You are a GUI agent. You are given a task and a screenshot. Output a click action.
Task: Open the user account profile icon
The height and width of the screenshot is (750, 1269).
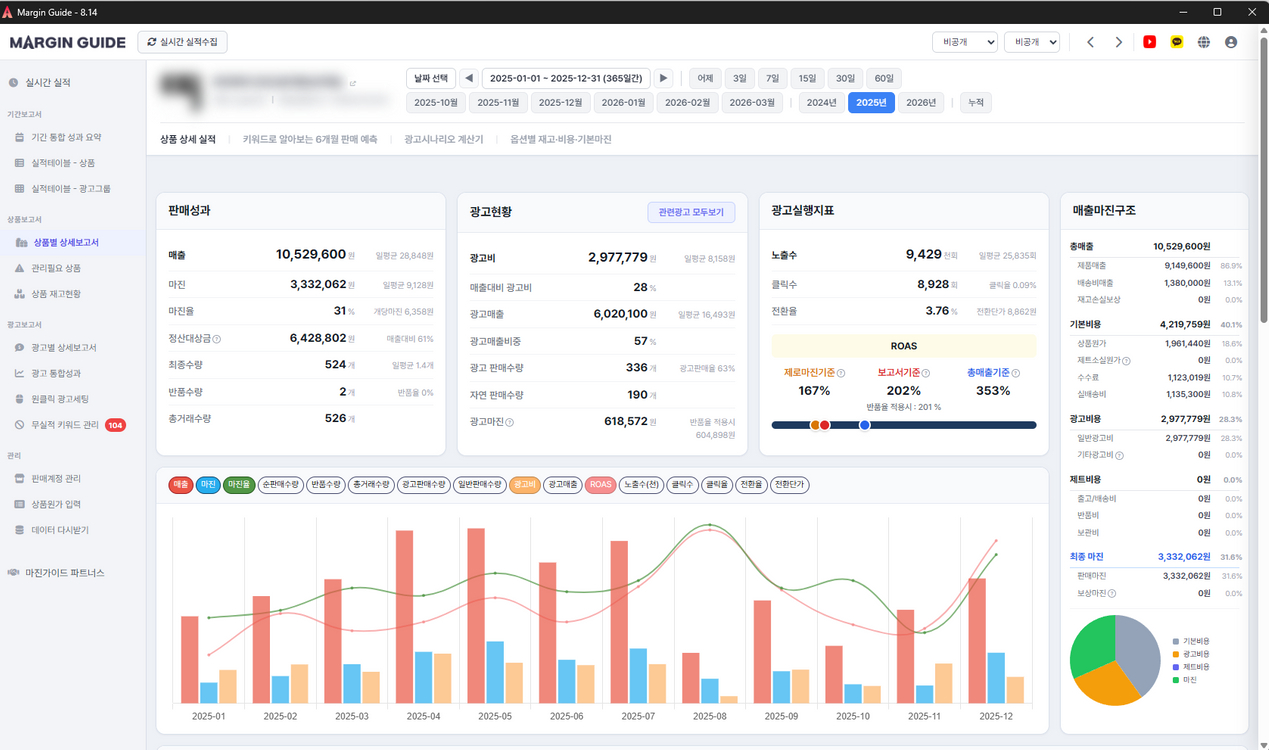pos(1231,42)
